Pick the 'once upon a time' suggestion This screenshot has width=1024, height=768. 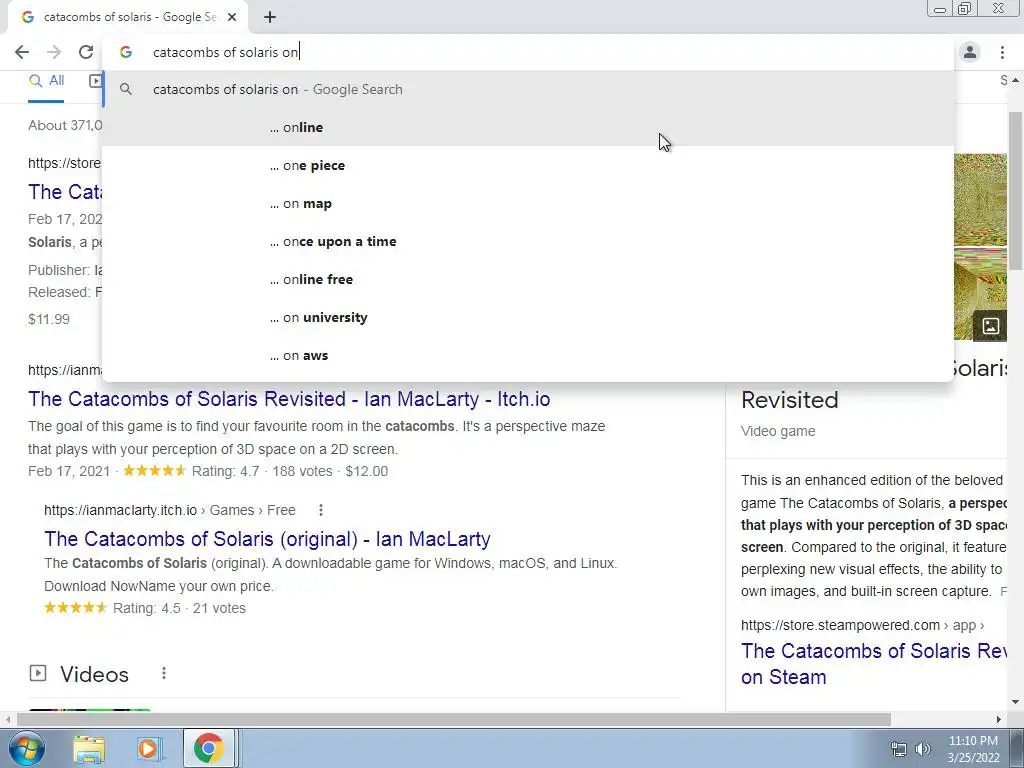tap(528, 241)
